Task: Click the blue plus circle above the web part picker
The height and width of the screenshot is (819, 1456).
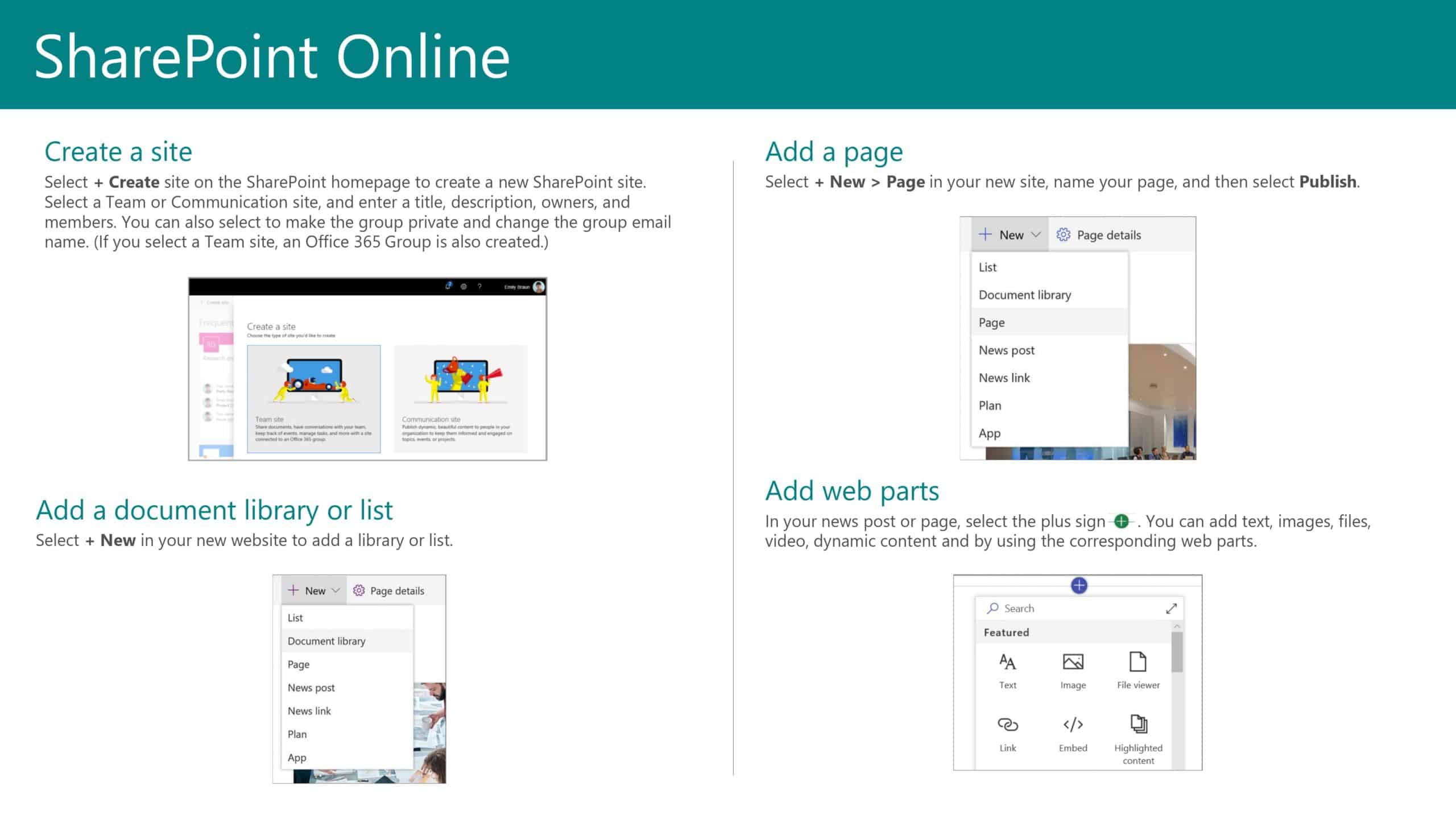Action: point(1079,585)
